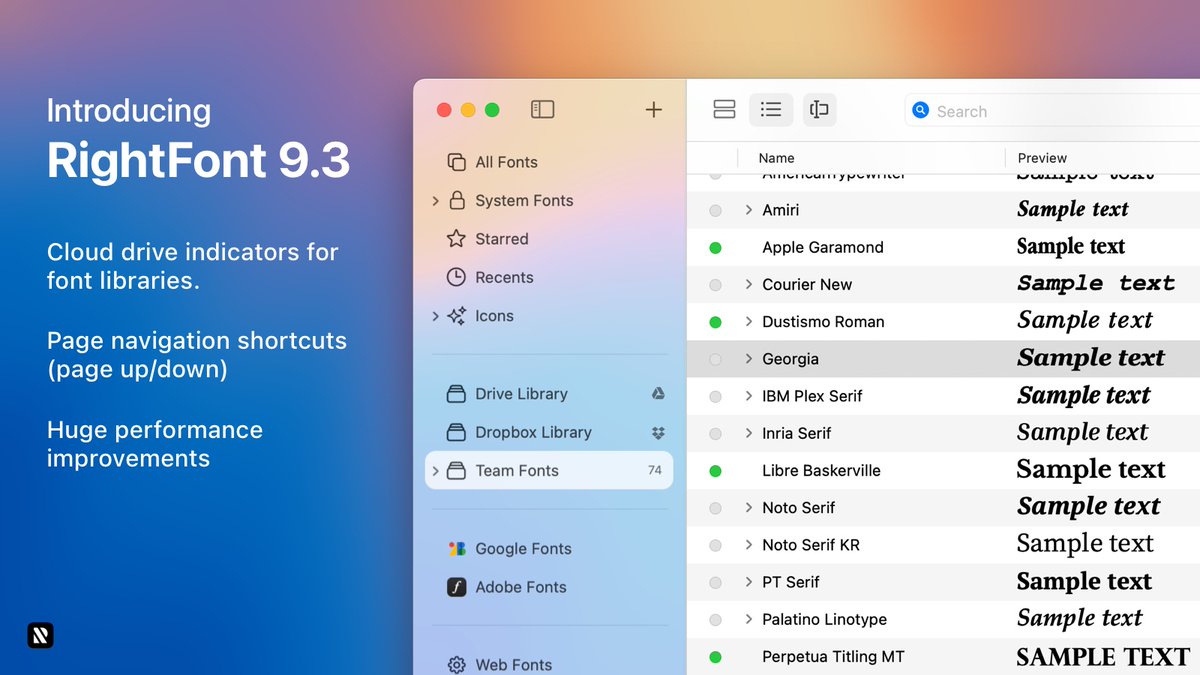Toggle the sidebar panel icon

tap(542, 109)
